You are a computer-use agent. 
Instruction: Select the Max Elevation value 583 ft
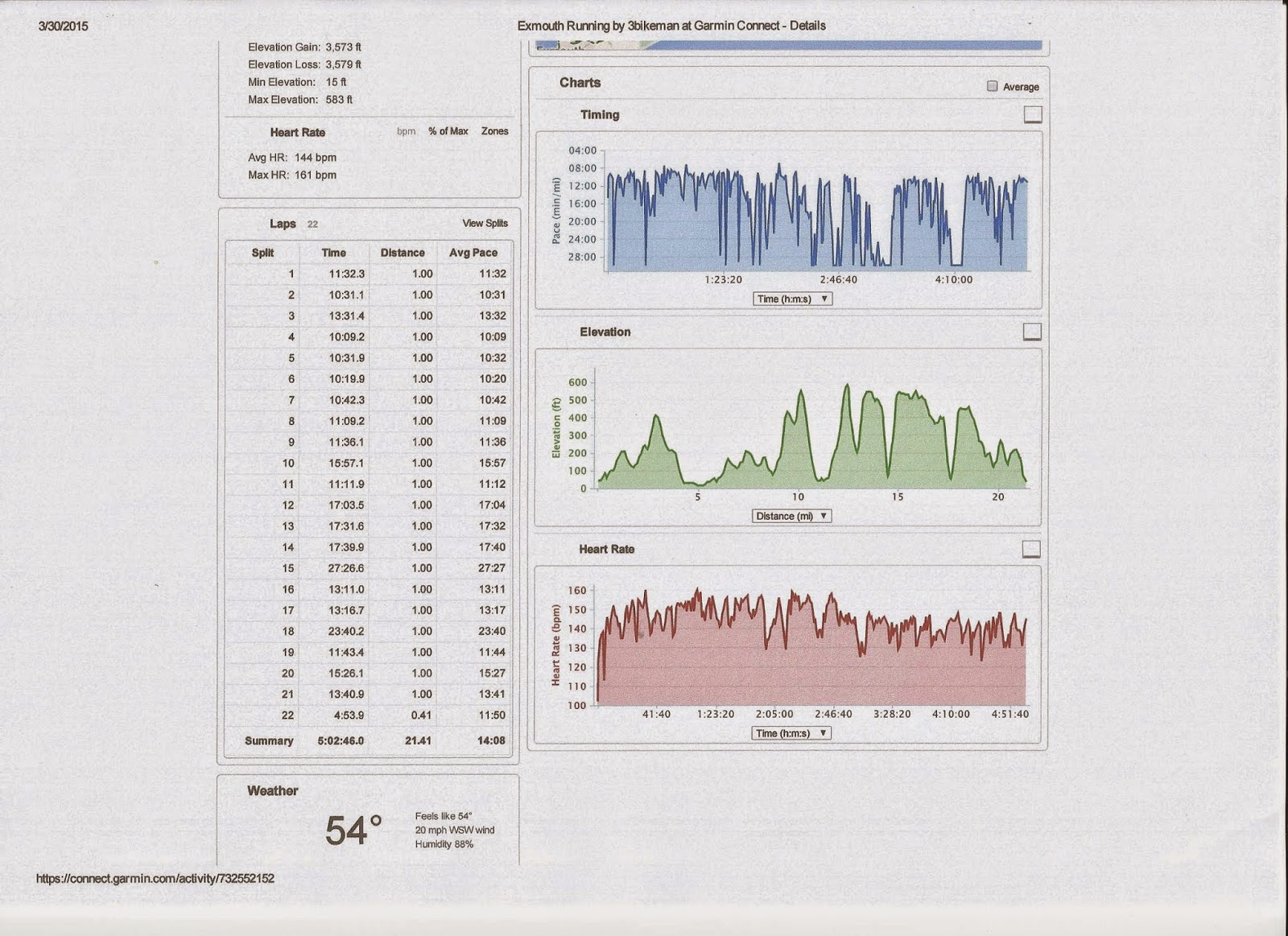pos(339,100)
